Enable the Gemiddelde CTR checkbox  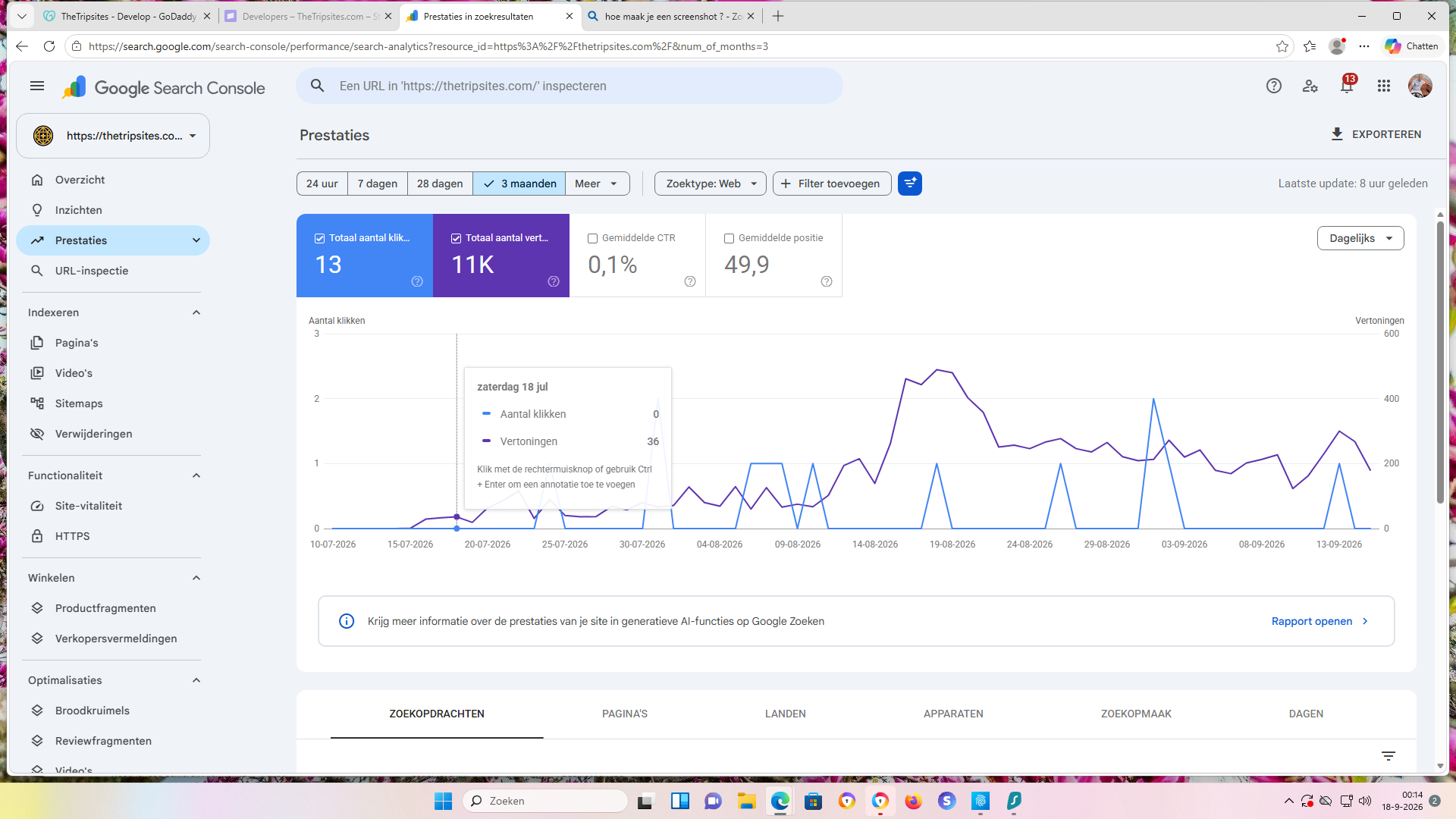coord(593,238)
